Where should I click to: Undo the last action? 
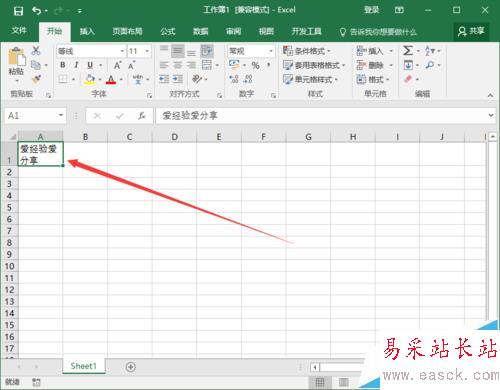(x=36, y=11)
